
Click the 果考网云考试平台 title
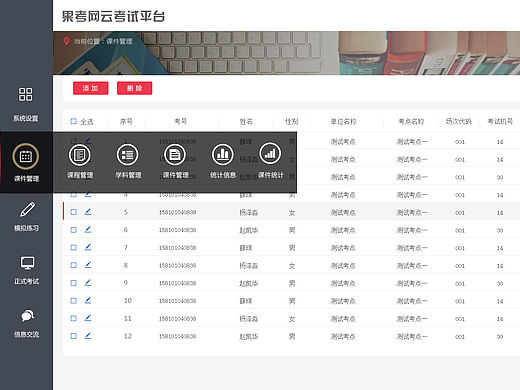click(113, 16)
